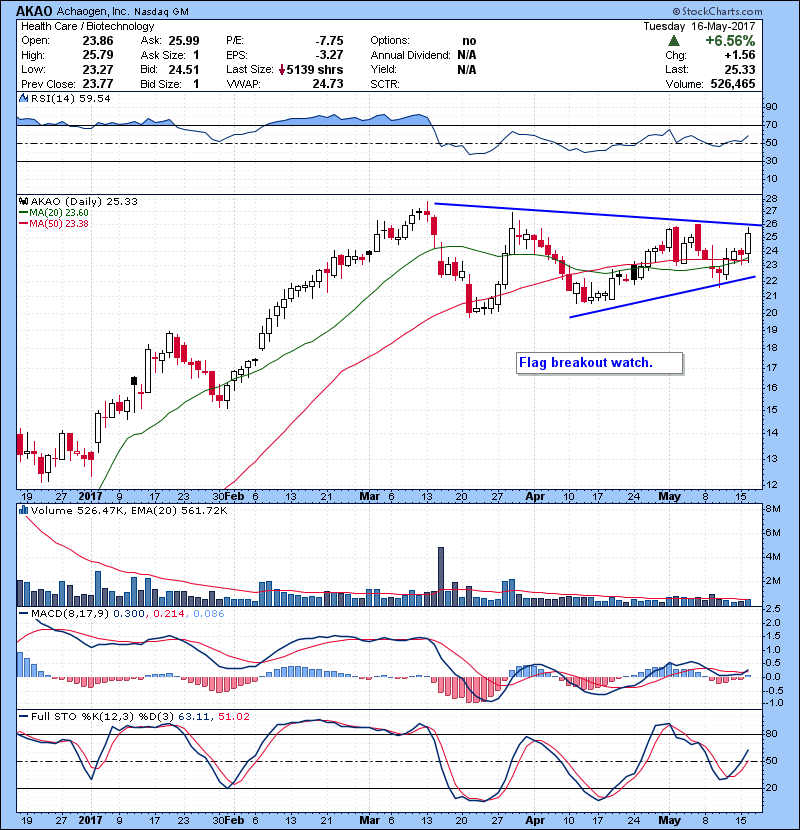Click the Nasdaq GM exchange label

[161, 12]
